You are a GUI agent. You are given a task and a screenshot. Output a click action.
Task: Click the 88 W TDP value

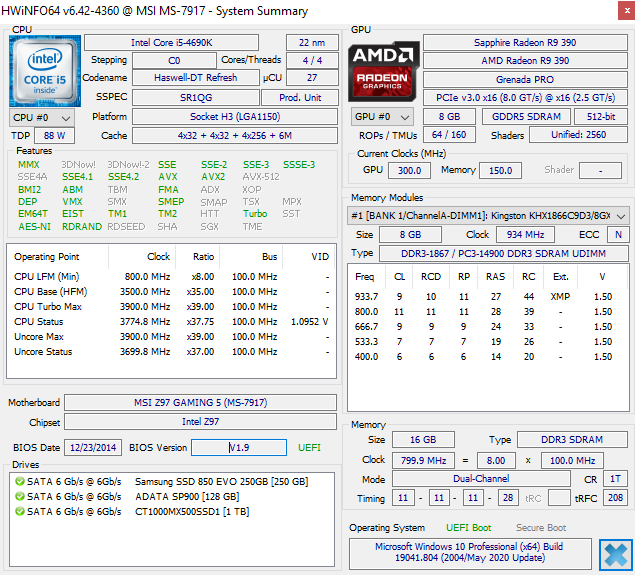tap(54, 136)
